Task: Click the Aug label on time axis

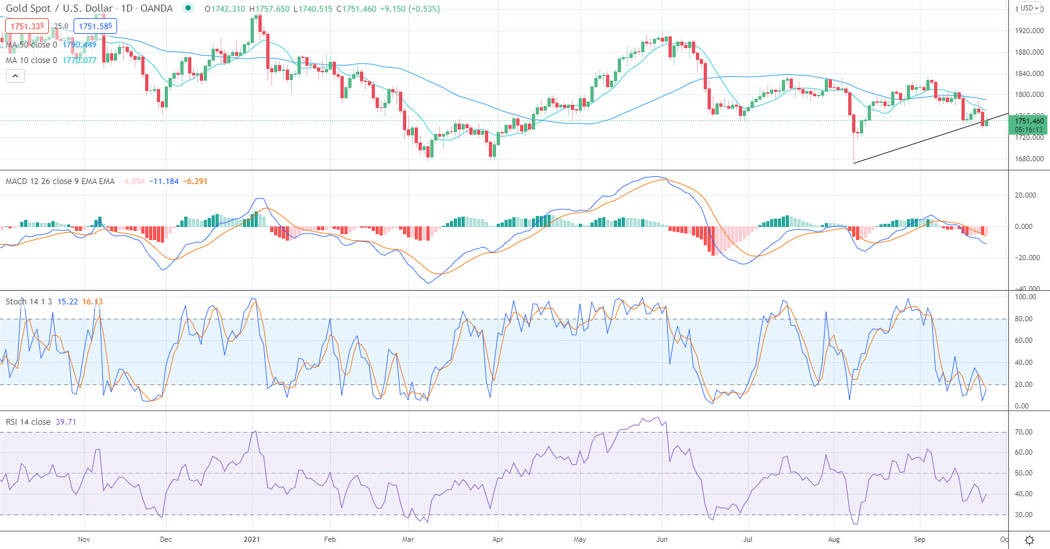Action: click(834, 539)
